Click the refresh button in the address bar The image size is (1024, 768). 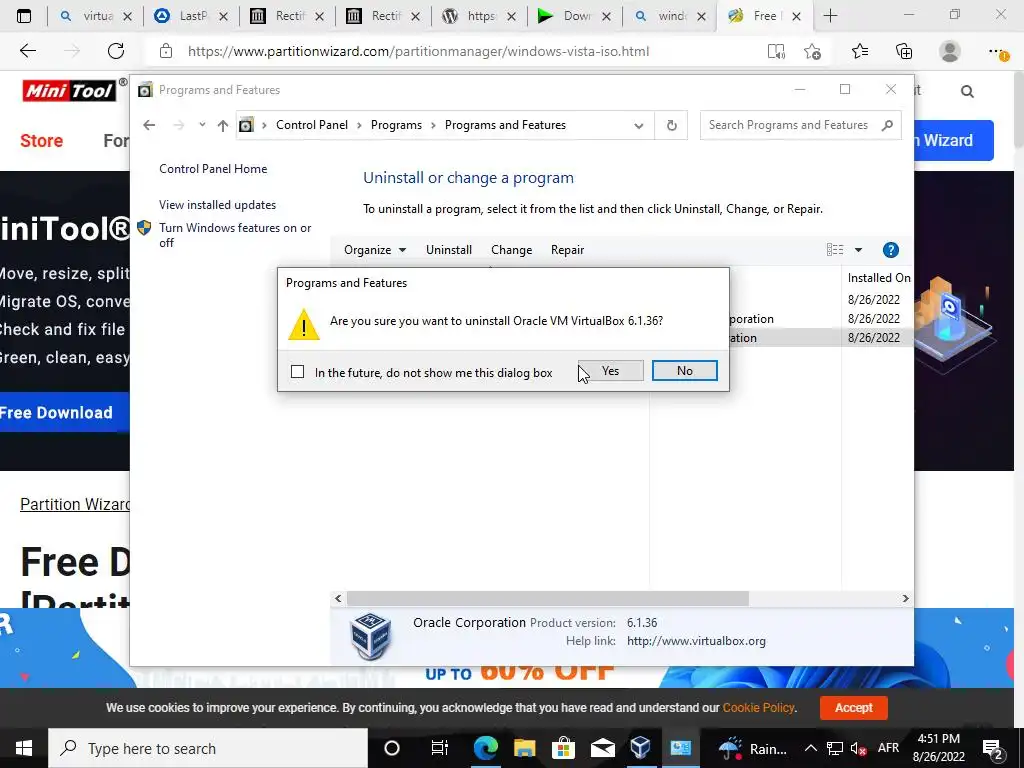click(671, 125)
